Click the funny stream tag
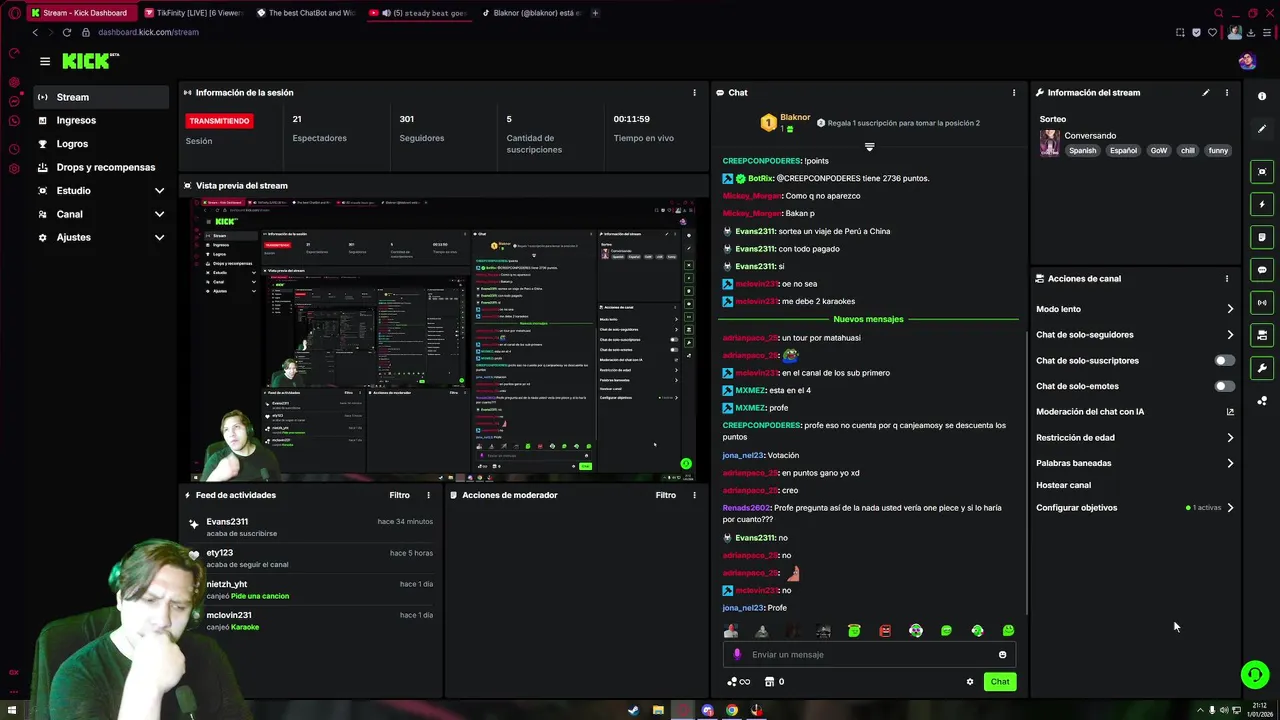1280x720 pixels. click(1217, 150)
